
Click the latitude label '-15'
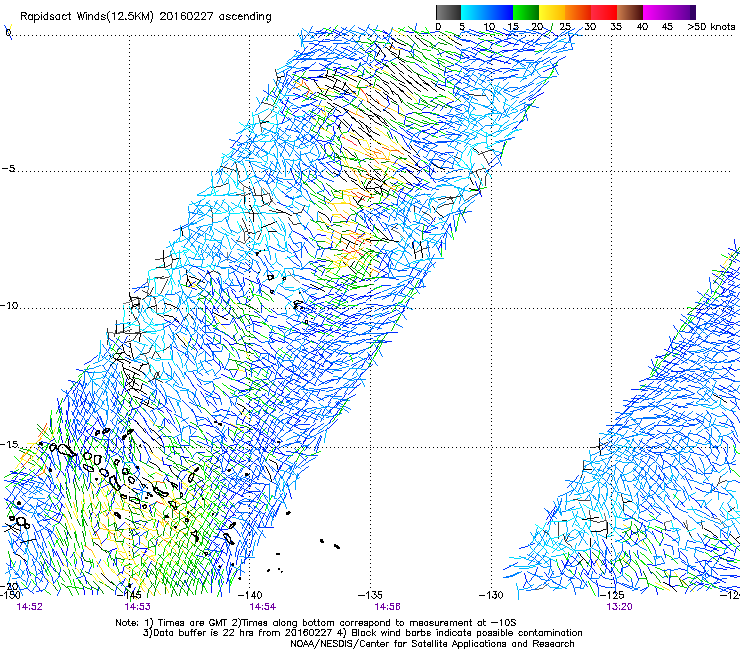point(9,444)
